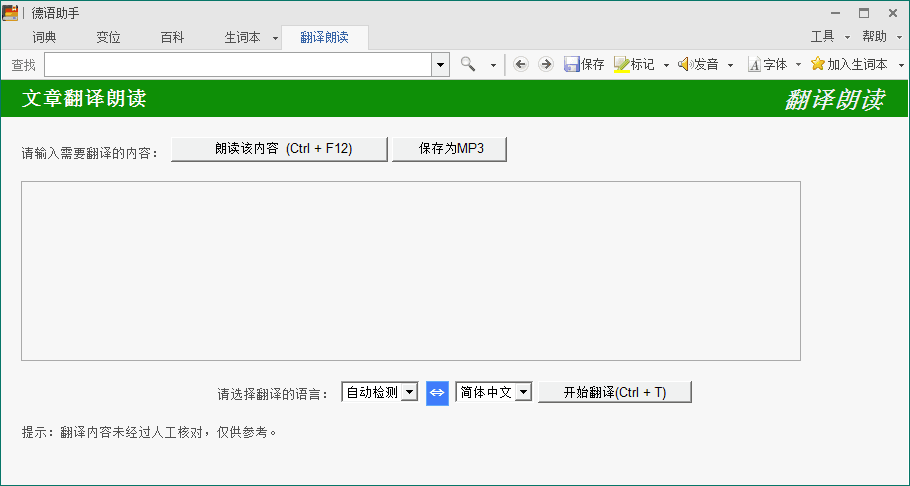Click the 加入生词本 star icon
Image resolution: width=910 pixels, height=486 pixels.
818,64
